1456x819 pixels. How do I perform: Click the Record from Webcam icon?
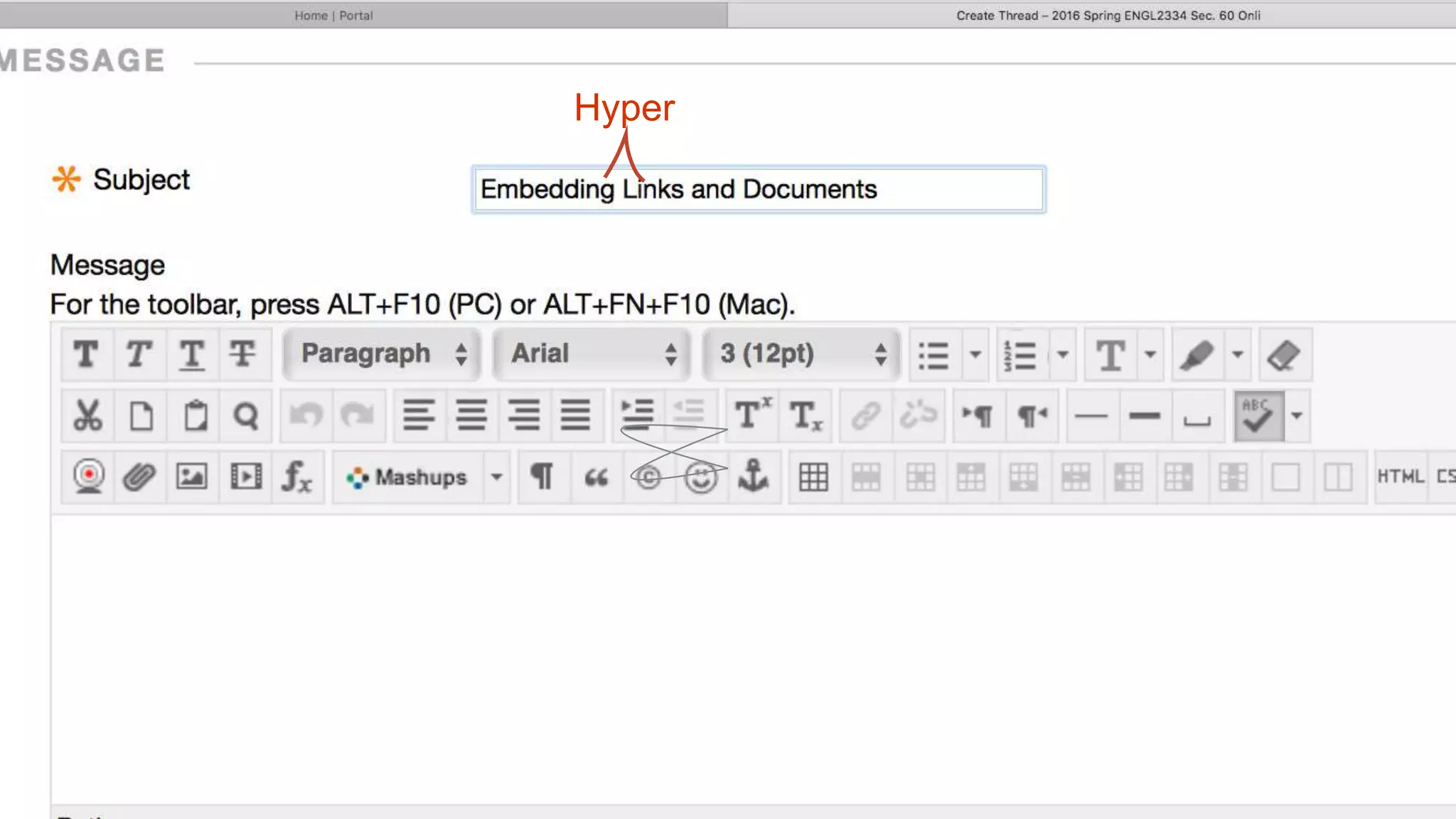(88, 477)
